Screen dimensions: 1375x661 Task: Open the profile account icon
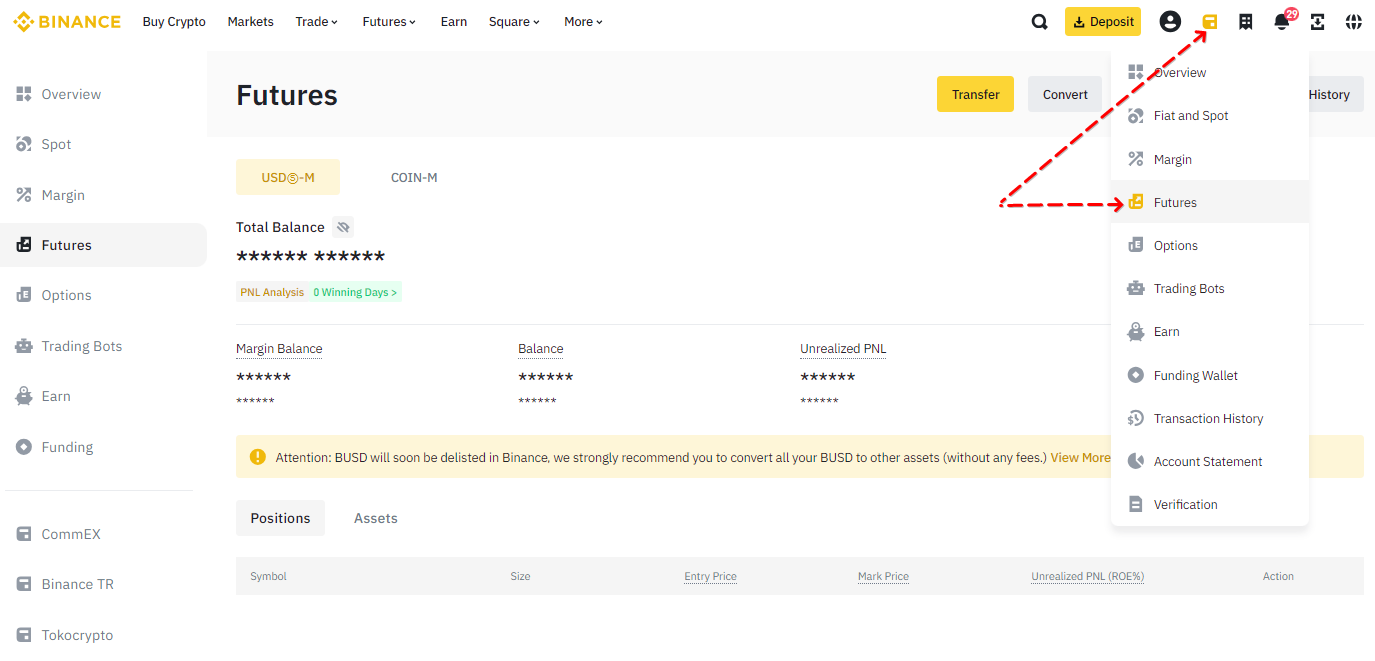tap(1170, 22)
